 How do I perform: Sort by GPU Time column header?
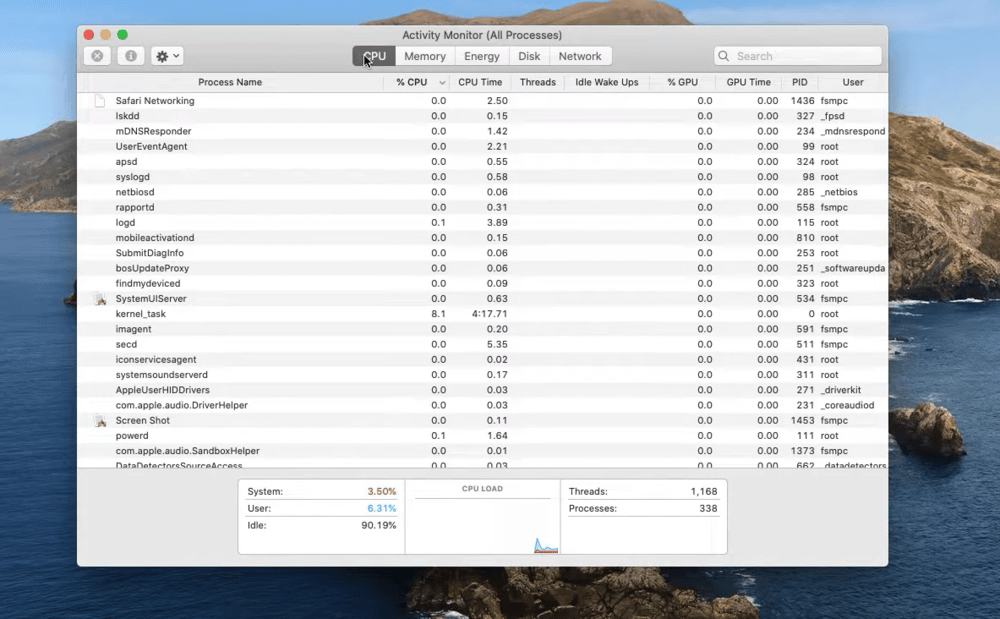(x=748, y=82)
